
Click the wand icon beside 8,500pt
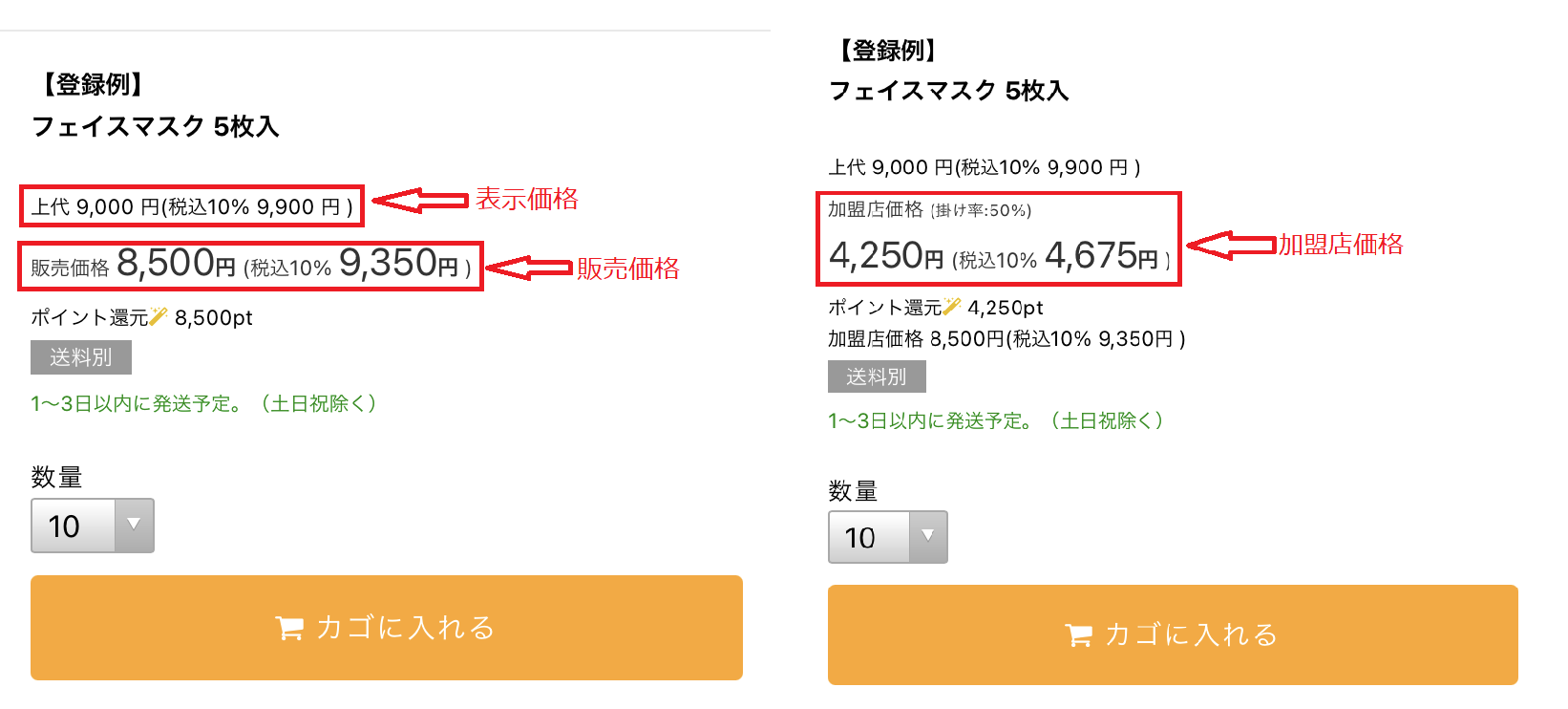coord(159,316)
